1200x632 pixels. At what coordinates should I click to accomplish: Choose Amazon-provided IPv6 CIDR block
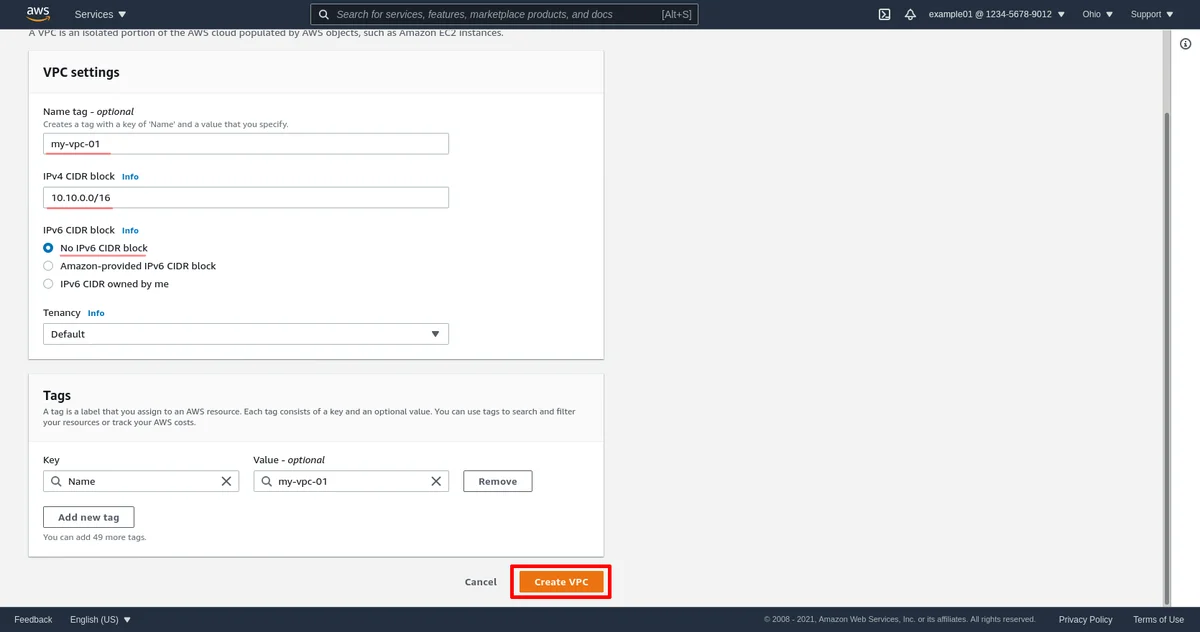point(48,266)
